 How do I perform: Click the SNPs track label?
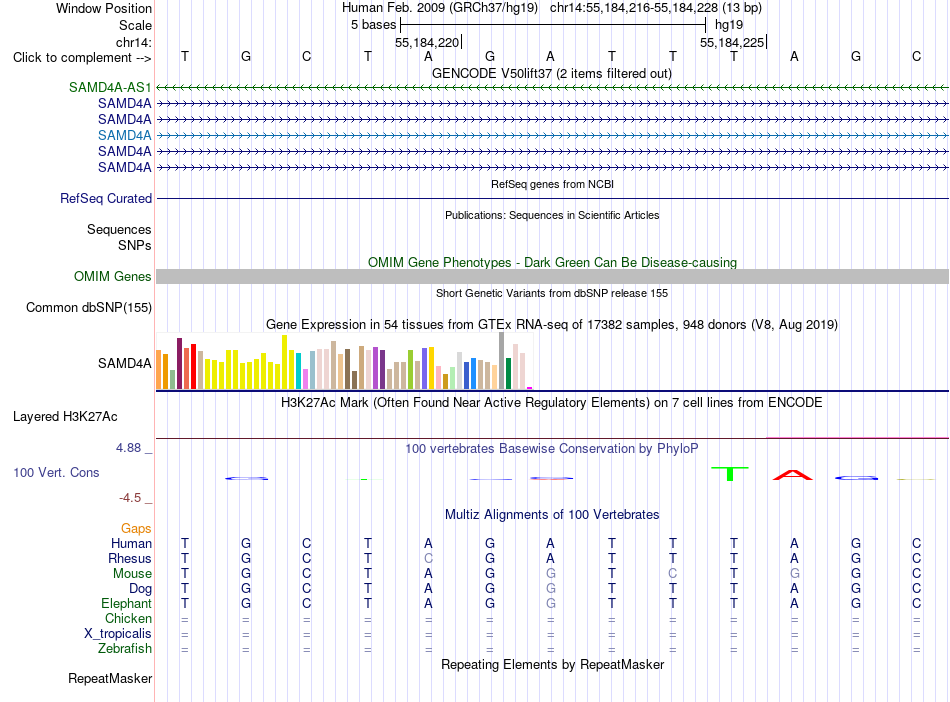point(135,245)
